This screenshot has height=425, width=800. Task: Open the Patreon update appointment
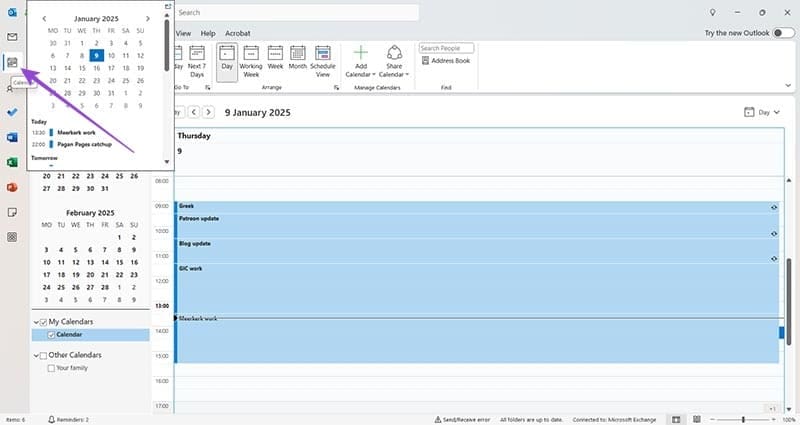coord(477,226)
